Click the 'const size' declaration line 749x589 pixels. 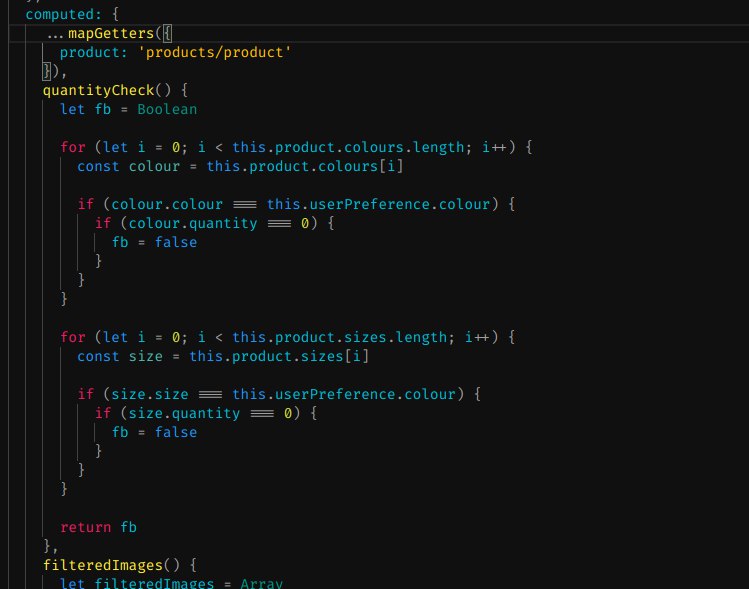[x=223, y=356]
